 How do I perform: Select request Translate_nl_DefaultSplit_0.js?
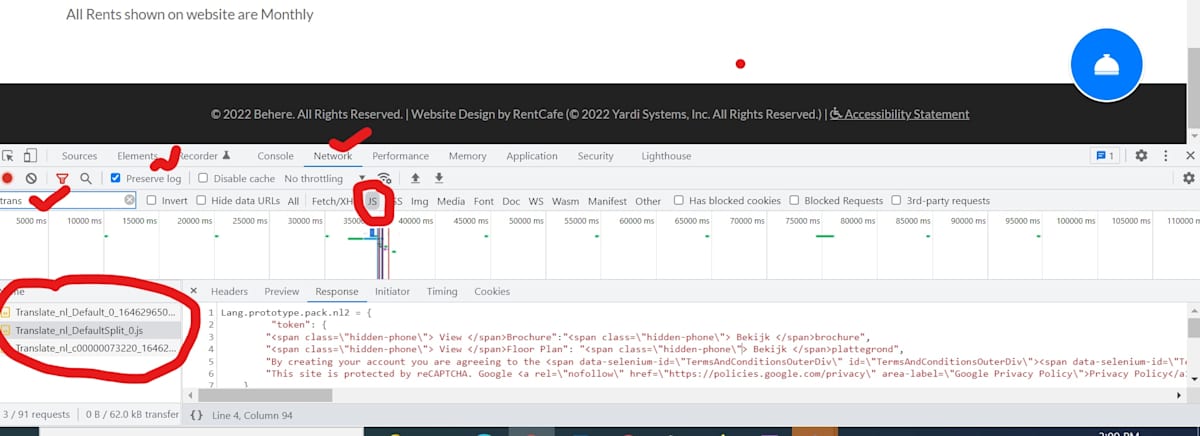(89, 330)
